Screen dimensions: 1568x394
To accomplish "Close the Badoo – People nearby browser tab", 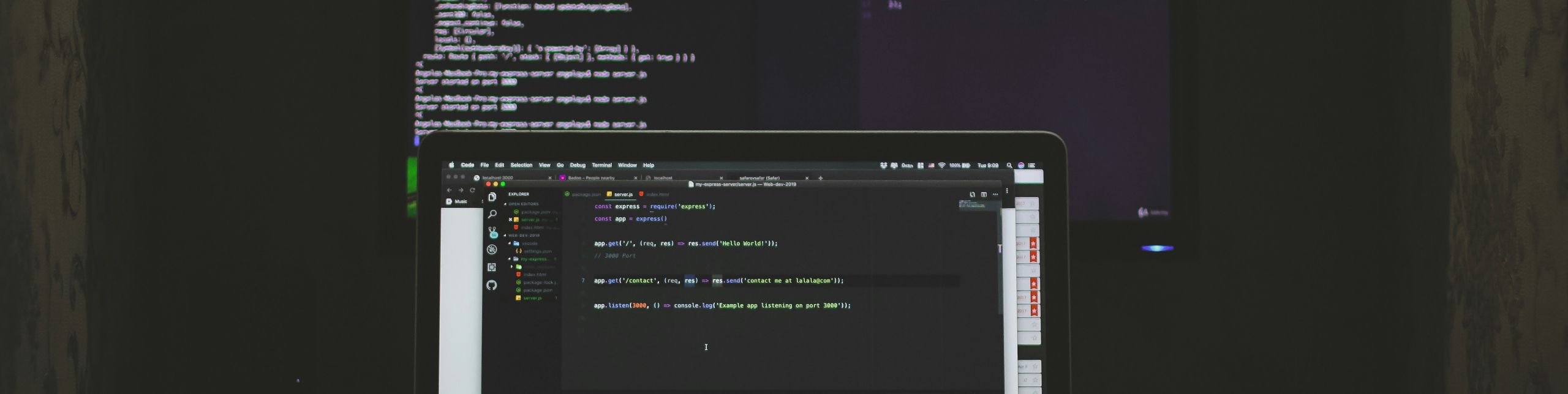I will click(636, 178).
